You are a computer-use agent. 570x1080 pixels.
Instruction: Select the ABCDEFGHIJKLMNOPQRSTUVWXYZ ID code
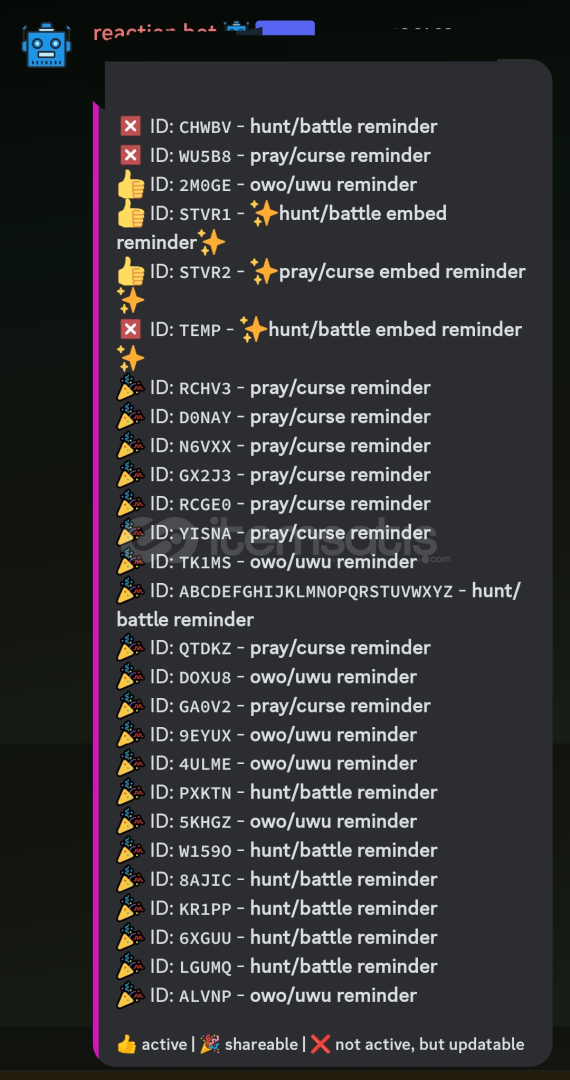316,591
